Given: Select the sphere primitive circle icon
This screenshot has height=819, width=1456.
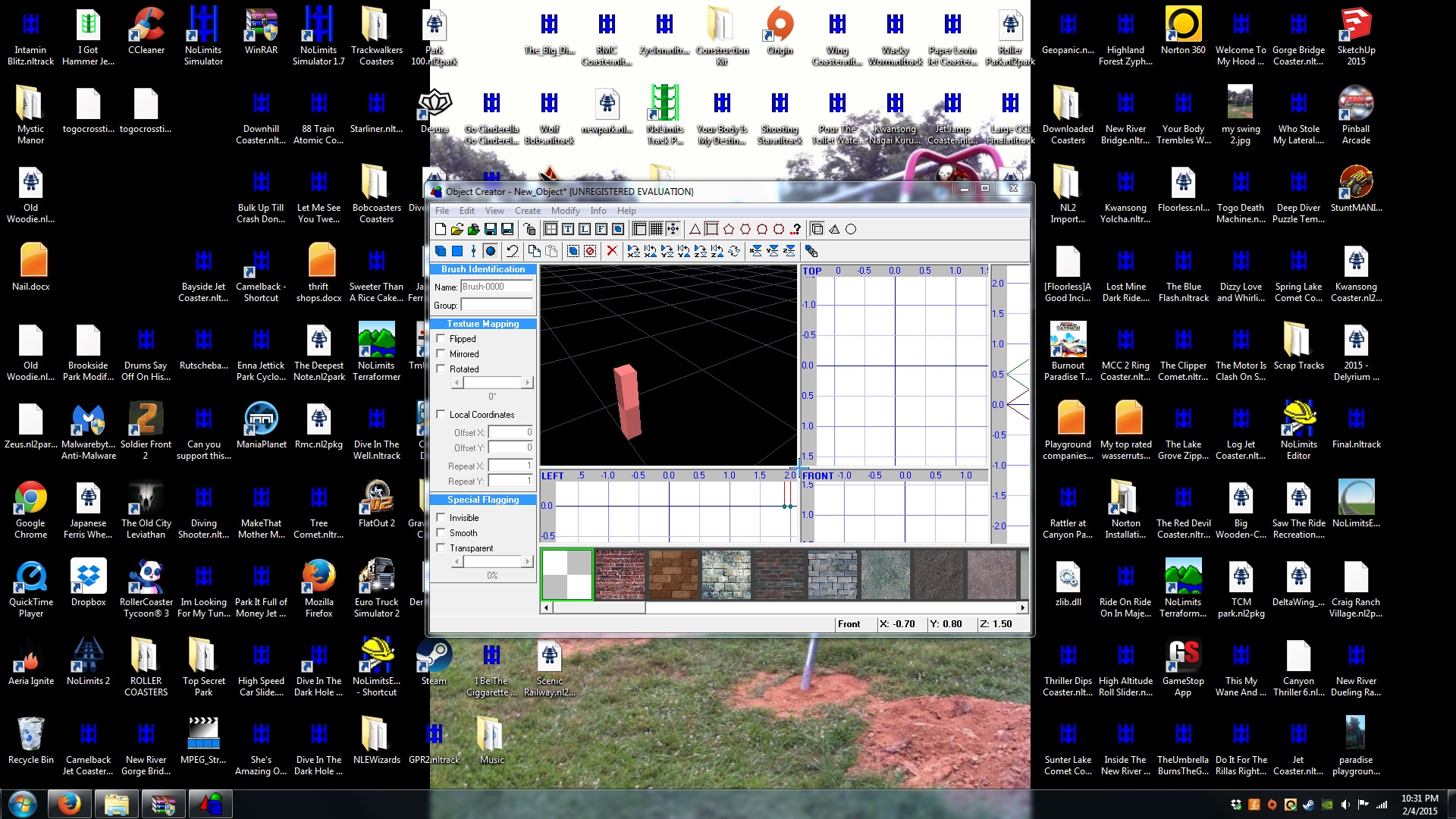Looking at the screenshot, I should point(851,229).
